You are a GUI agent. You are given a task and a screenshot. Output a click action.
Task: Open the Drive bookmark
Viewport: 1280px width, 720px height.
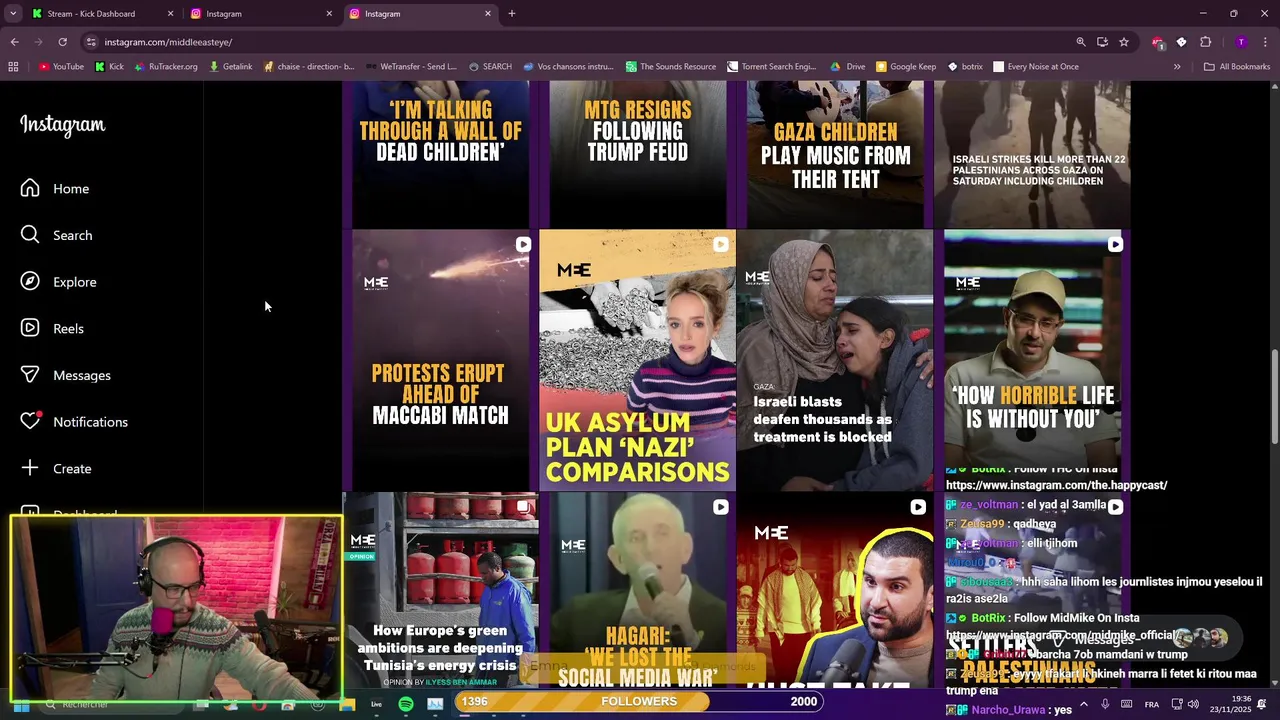pos(848,67)
